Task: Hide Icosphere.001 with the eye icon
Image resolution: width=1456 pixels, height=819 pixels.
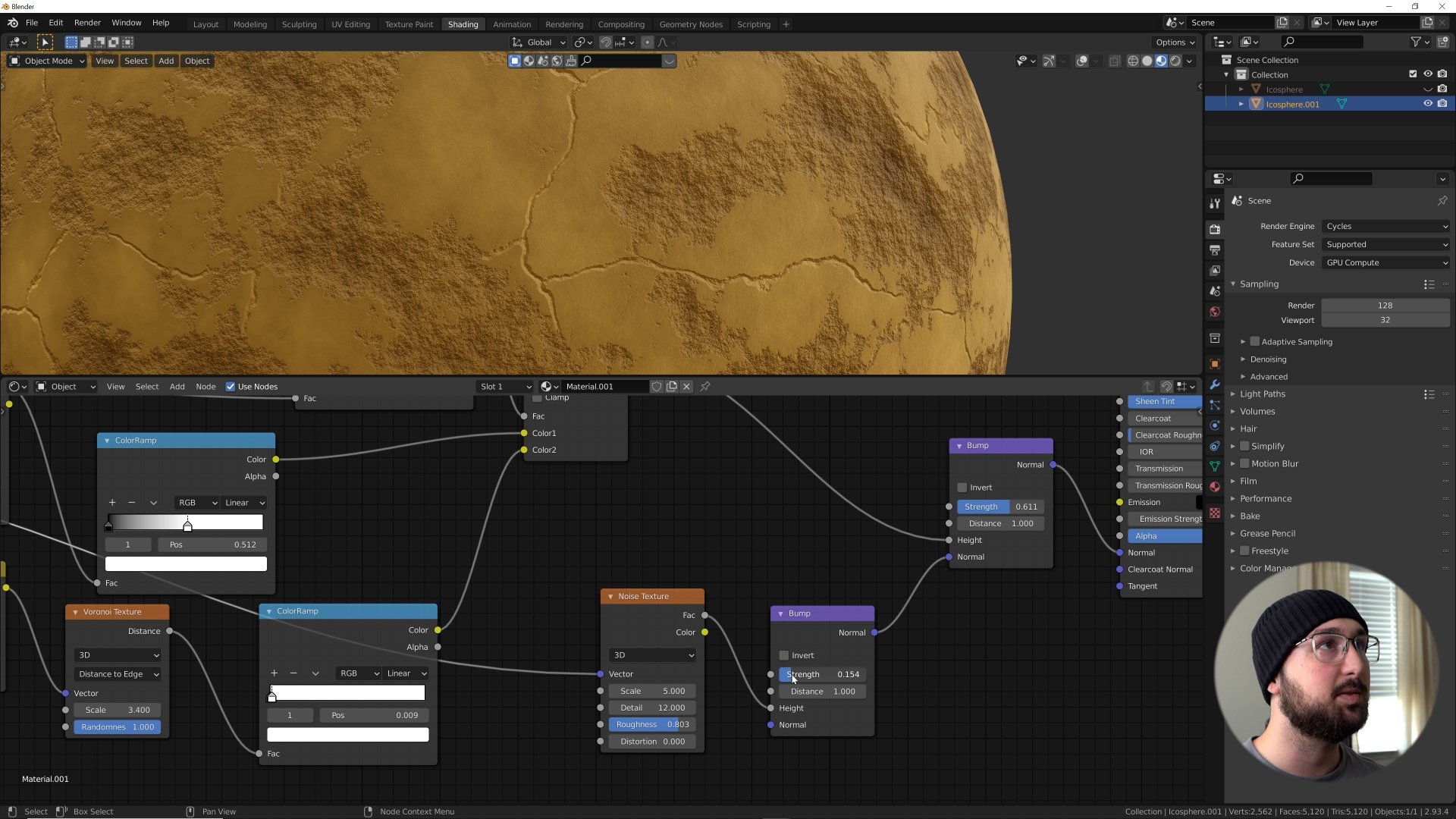Action: [1427, 104]
